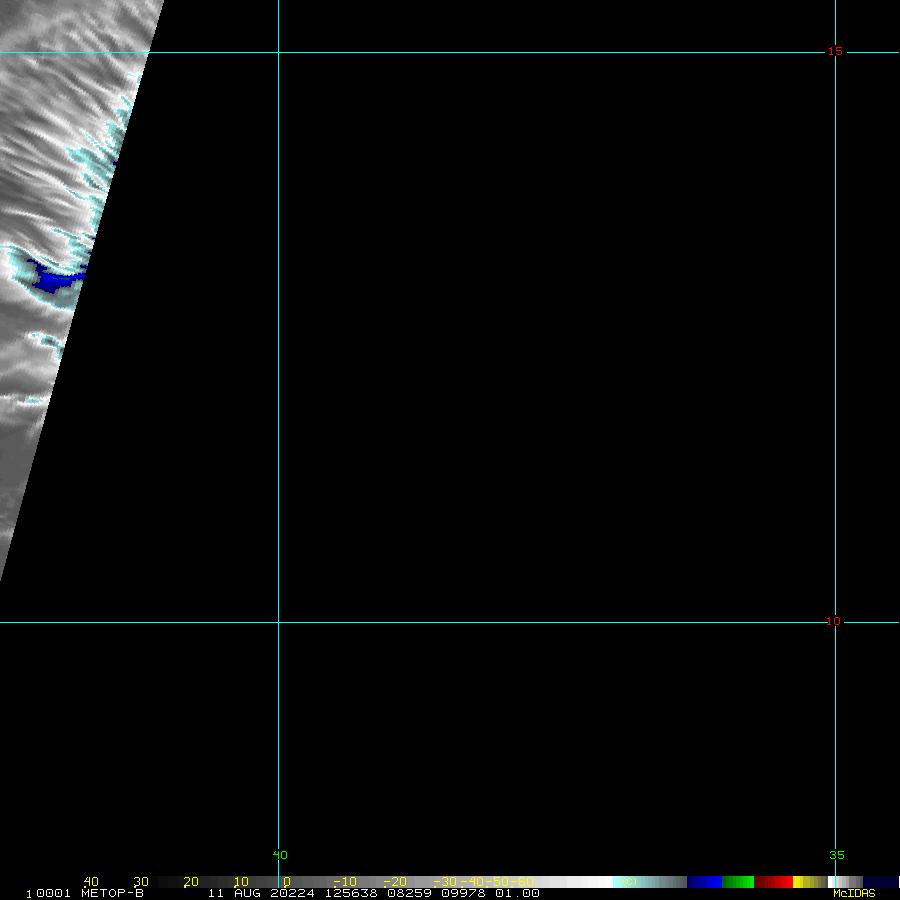Select the yellow segment of the color scale
Screen dimensions: 900x900
point(799,882)
